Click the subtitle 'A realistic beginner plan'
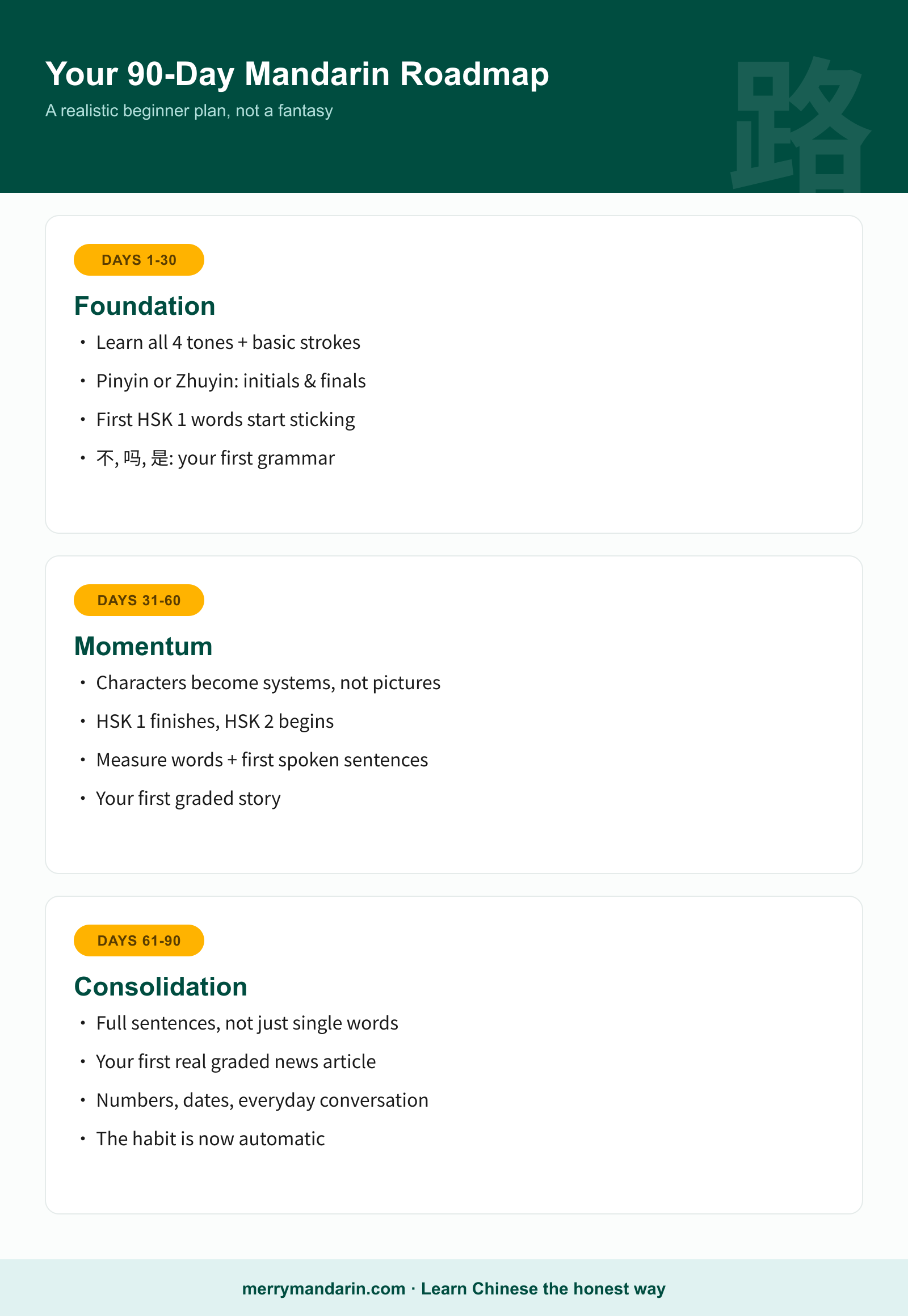The height and width of the screenshot is (1316, 908). (x=189, y=111)
